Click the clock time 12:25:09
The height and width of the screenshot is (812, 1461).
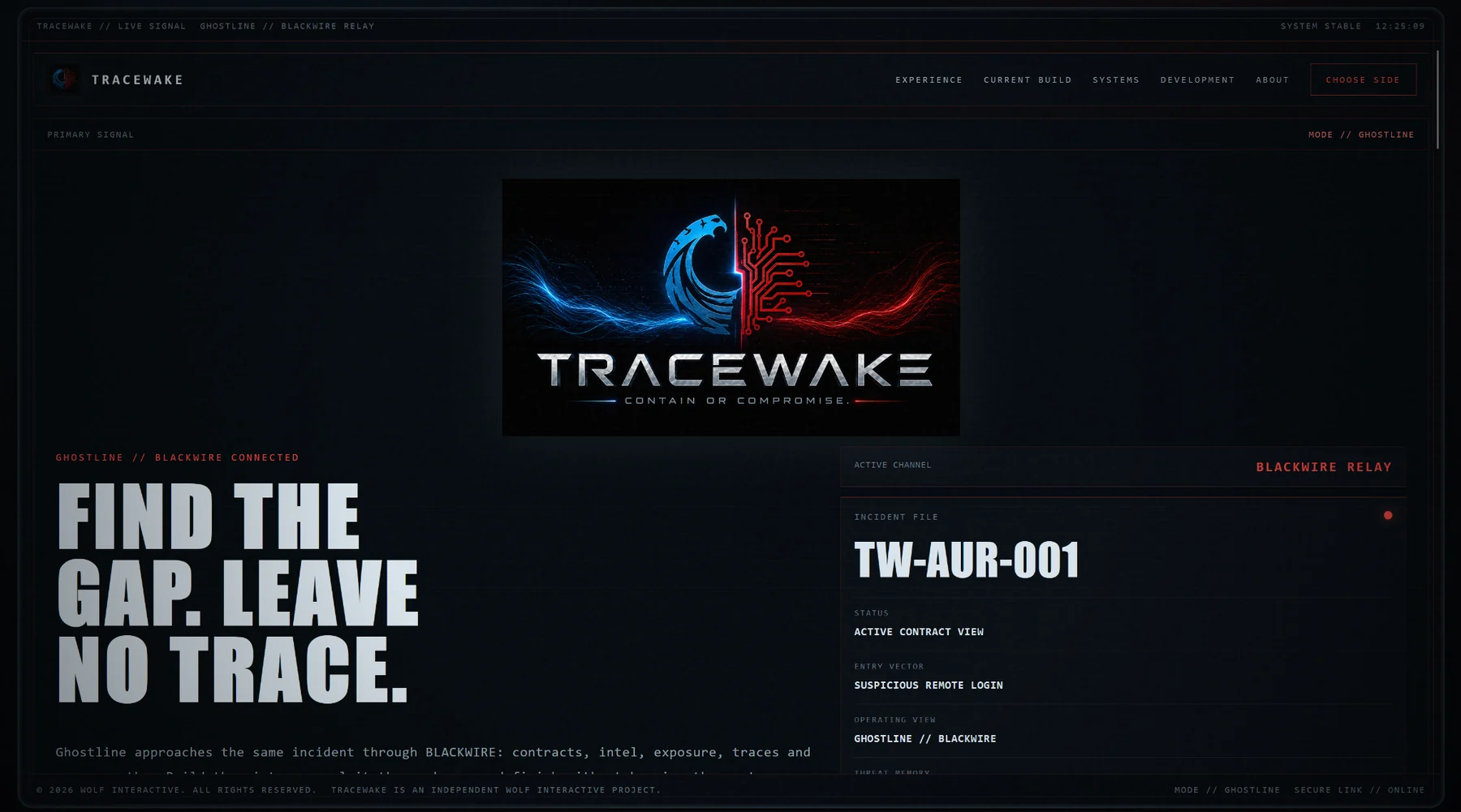point(1400,26)
